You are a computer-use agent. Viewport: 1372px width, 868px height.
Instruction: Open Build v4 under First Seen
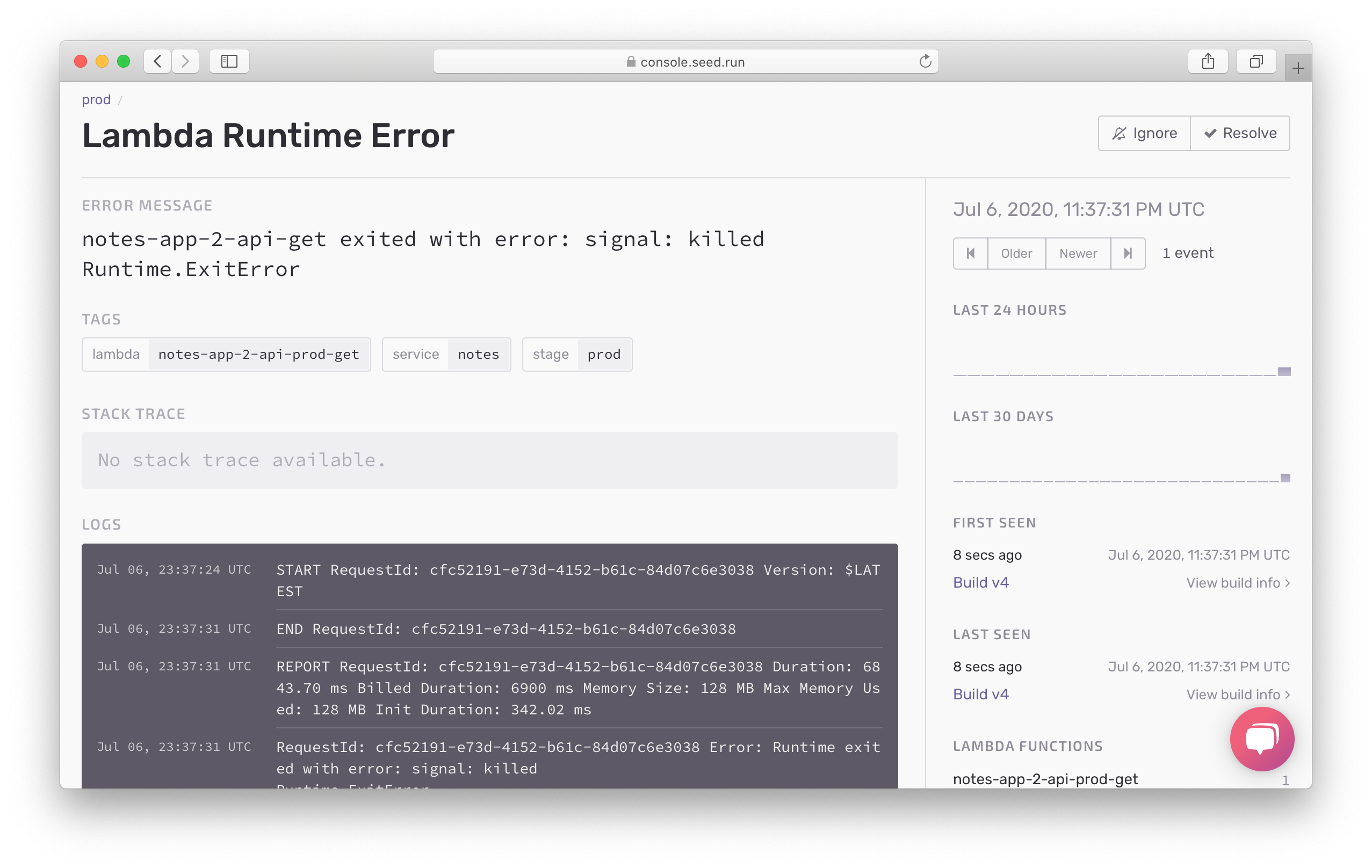point(980,583)
